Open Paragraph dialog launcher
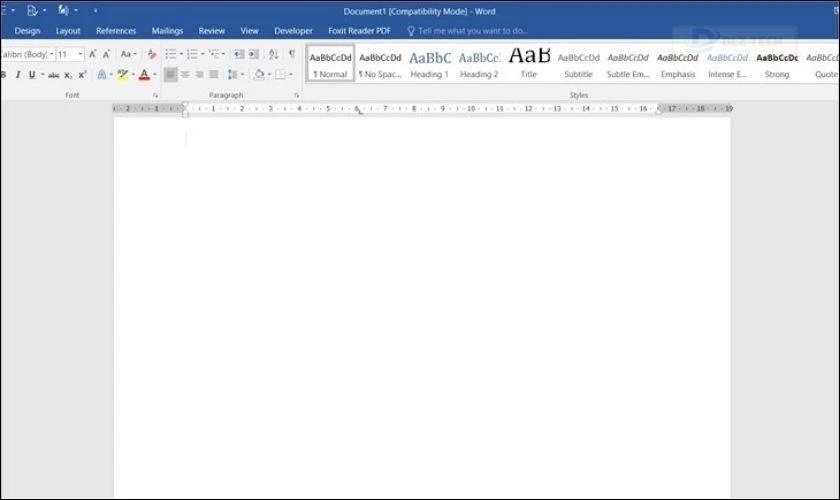Viewport: 840px width, 500px height. click(x=296, y=95)
